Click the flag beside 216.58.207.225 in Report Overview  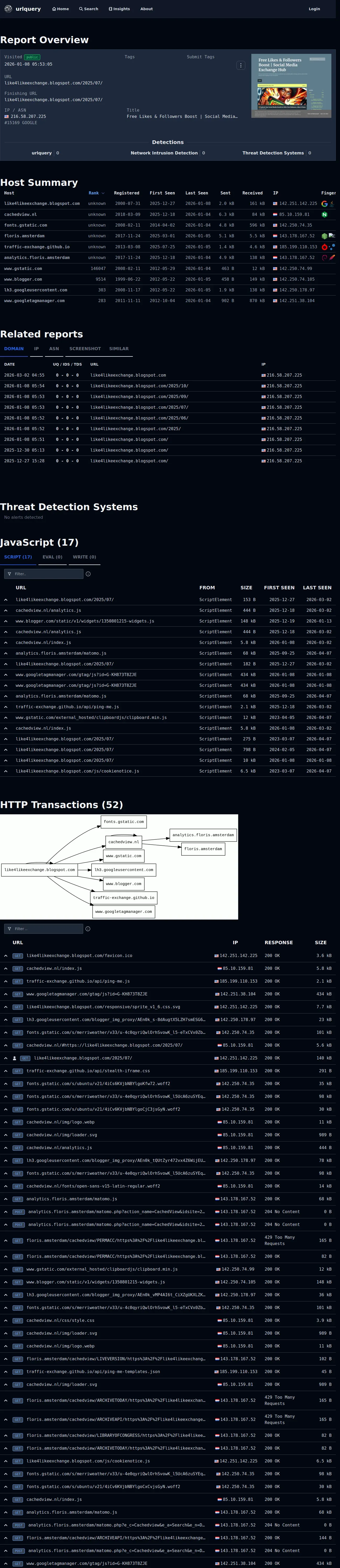pos(7,116)
